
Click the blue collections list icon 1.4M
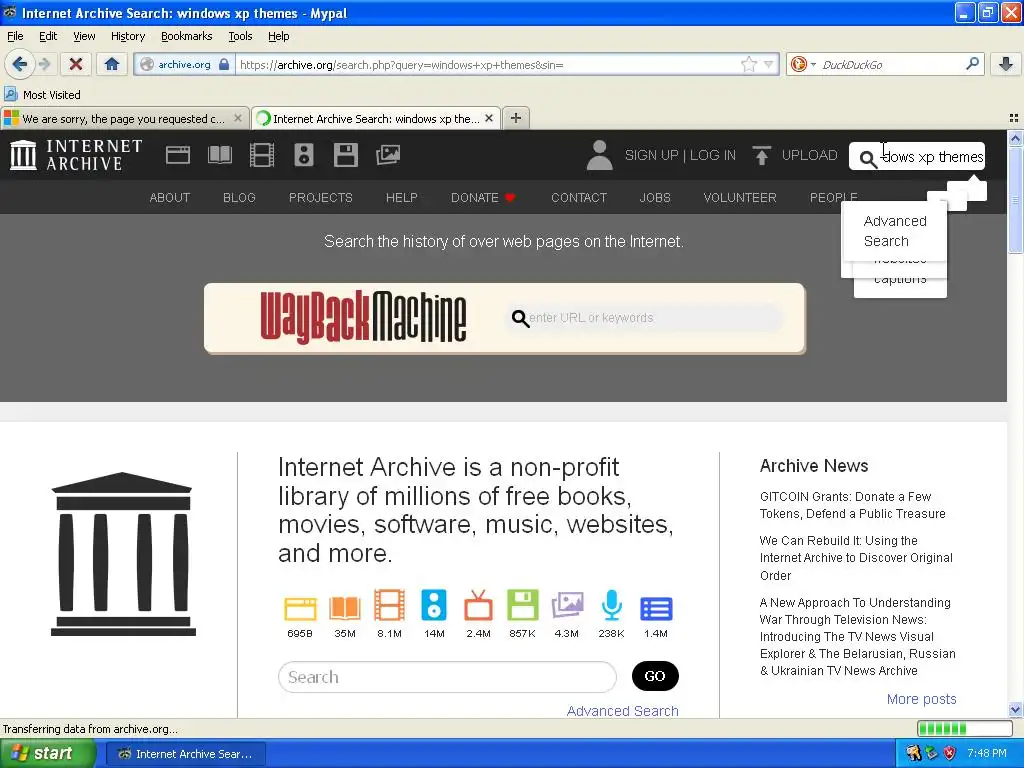coord(656,609)
